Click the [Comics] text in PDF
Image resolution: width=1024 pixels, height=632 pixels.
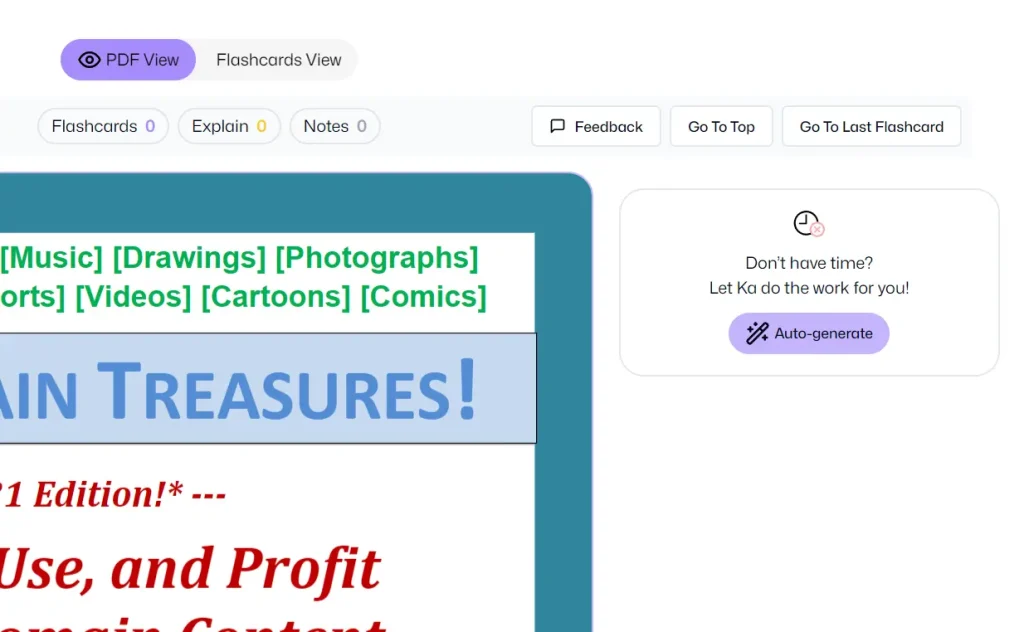(x=423, y=298)
